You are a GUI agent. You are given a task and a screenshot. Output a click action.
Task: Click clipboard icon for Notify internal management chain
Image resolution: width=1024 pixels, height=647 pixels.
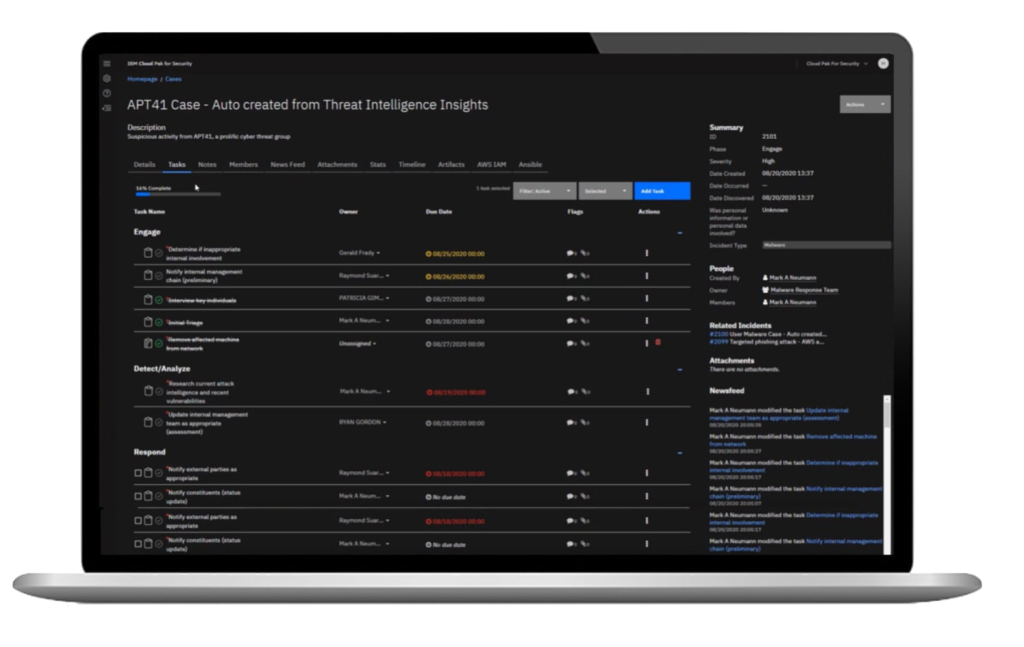148,276
